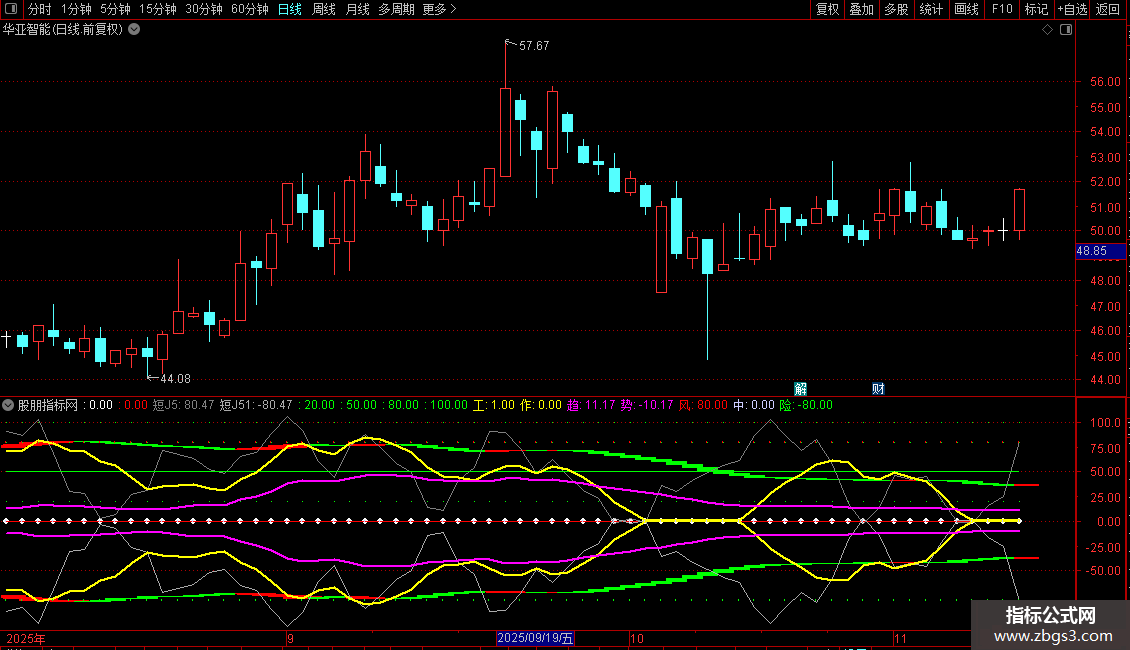Open F10 company information

[1001, 9]
